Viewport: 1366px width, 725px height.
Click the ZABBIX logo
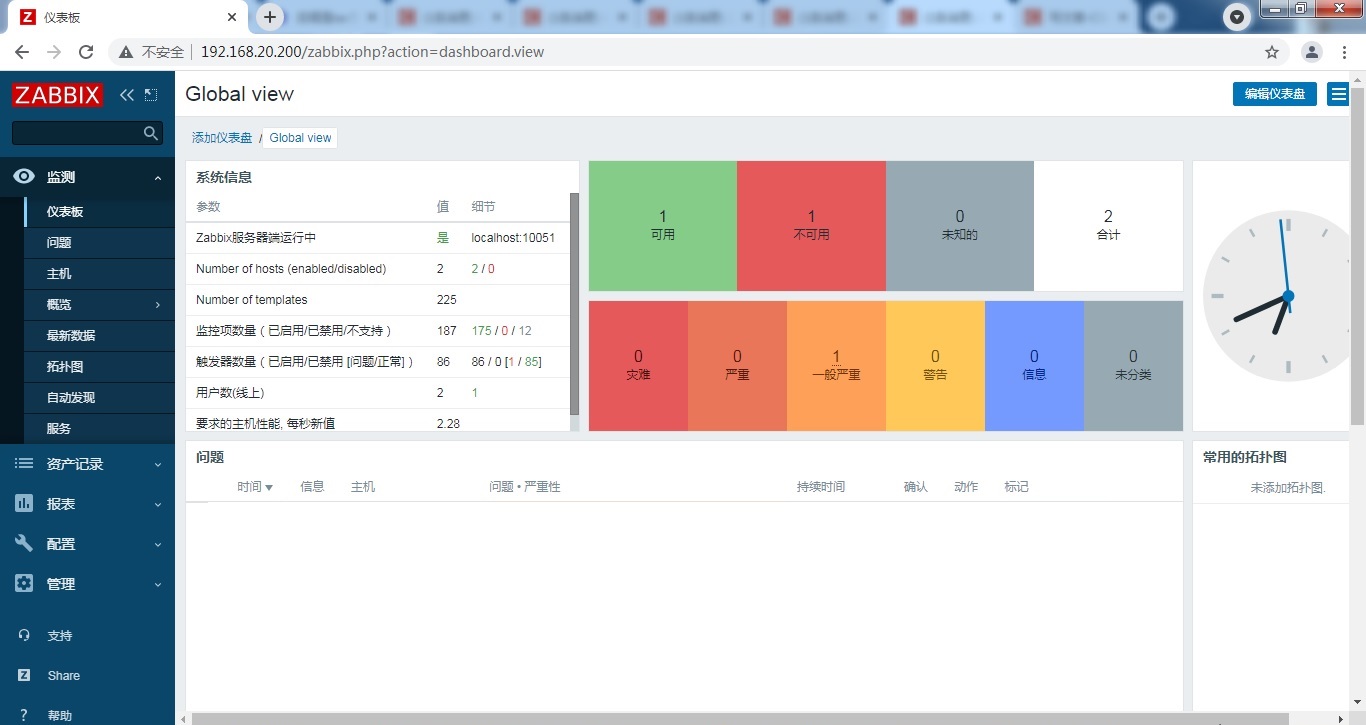coord(58,95)
